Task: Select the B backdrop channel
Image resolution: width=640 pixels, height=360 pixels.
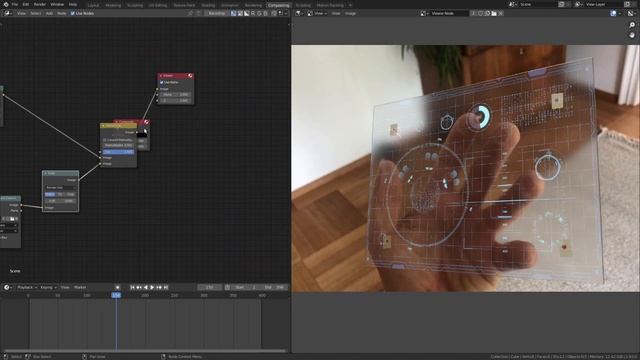Action: (x=265, y=13)
